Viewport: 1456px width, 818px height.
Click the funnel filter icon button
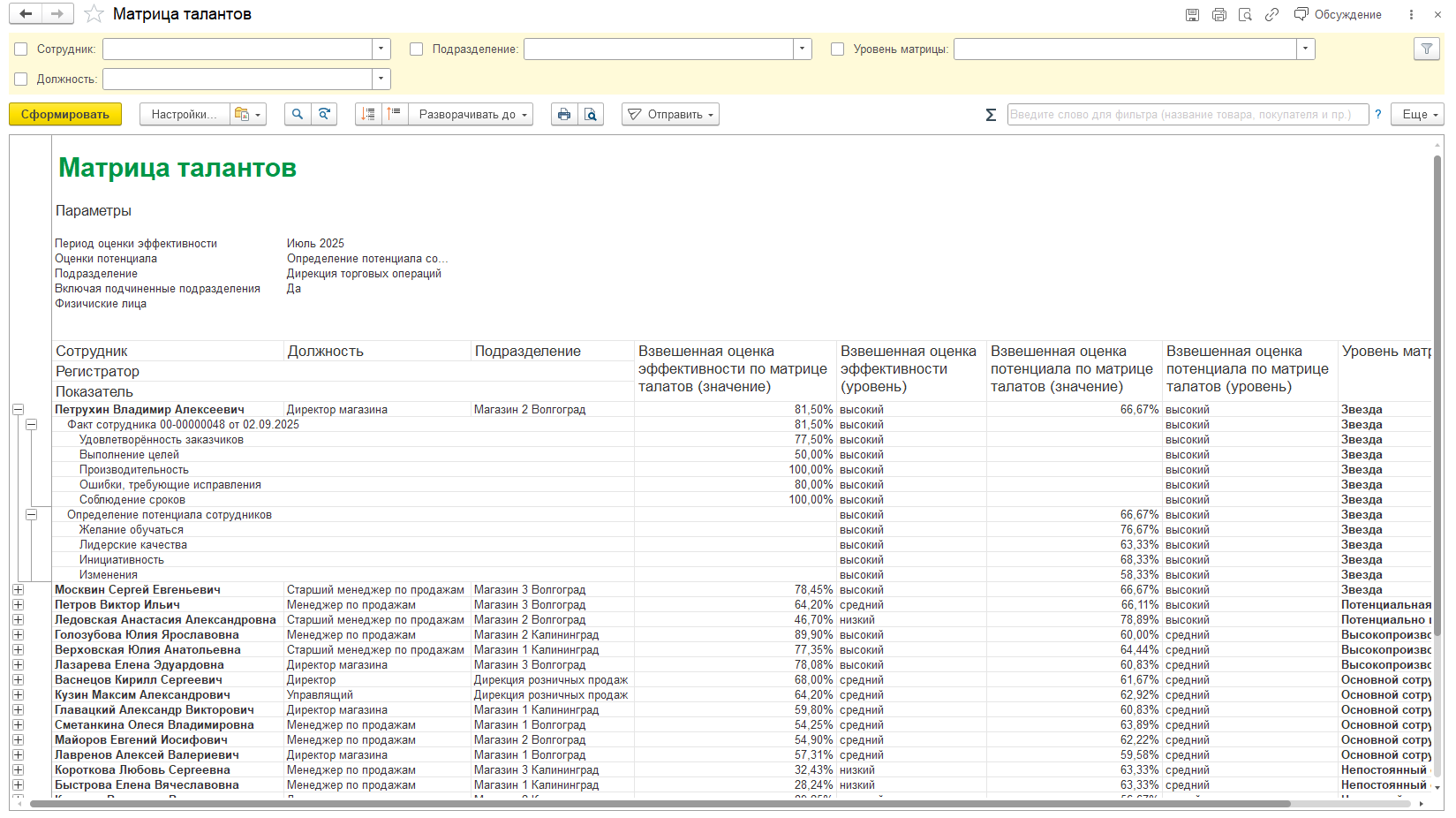tap(1426, 49)
